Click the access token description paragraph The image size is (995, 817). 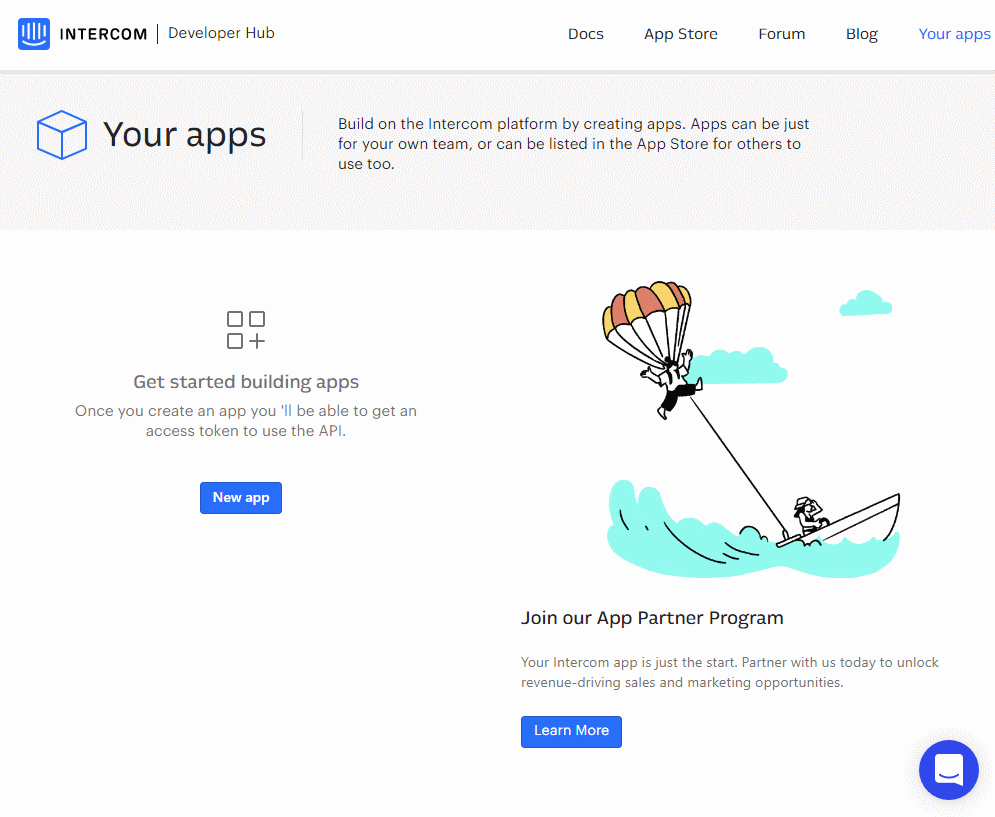pyautogui.click(x=246, y=421)
